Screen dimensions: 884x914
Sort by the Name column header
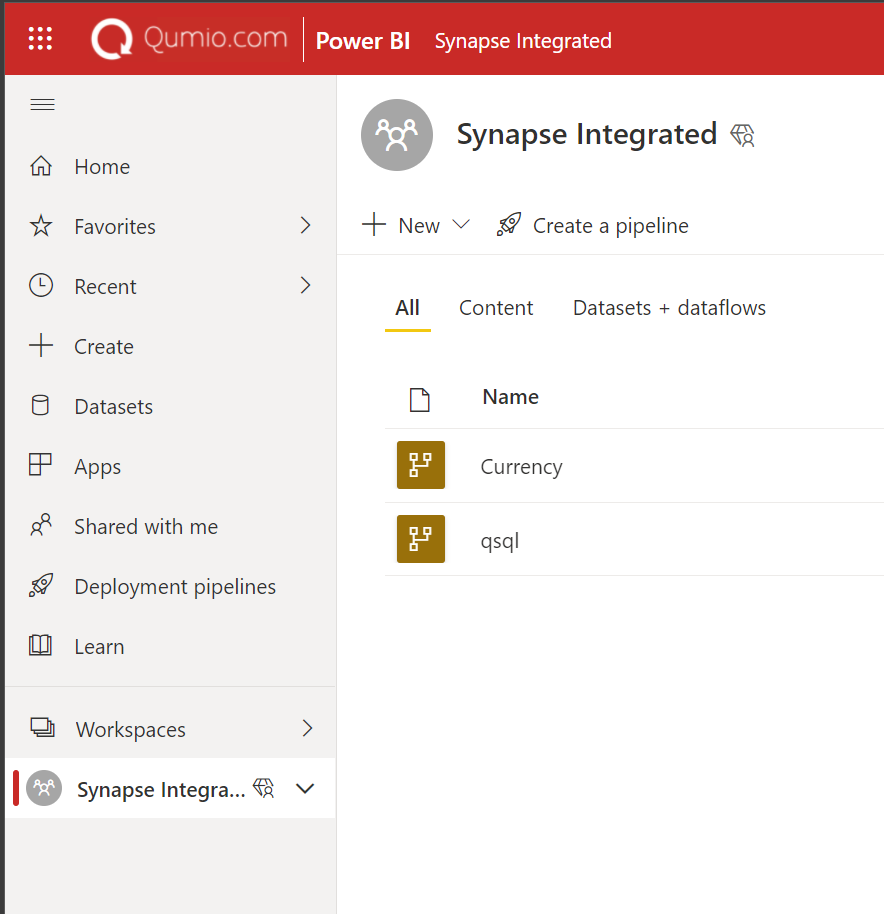[510, 397]
